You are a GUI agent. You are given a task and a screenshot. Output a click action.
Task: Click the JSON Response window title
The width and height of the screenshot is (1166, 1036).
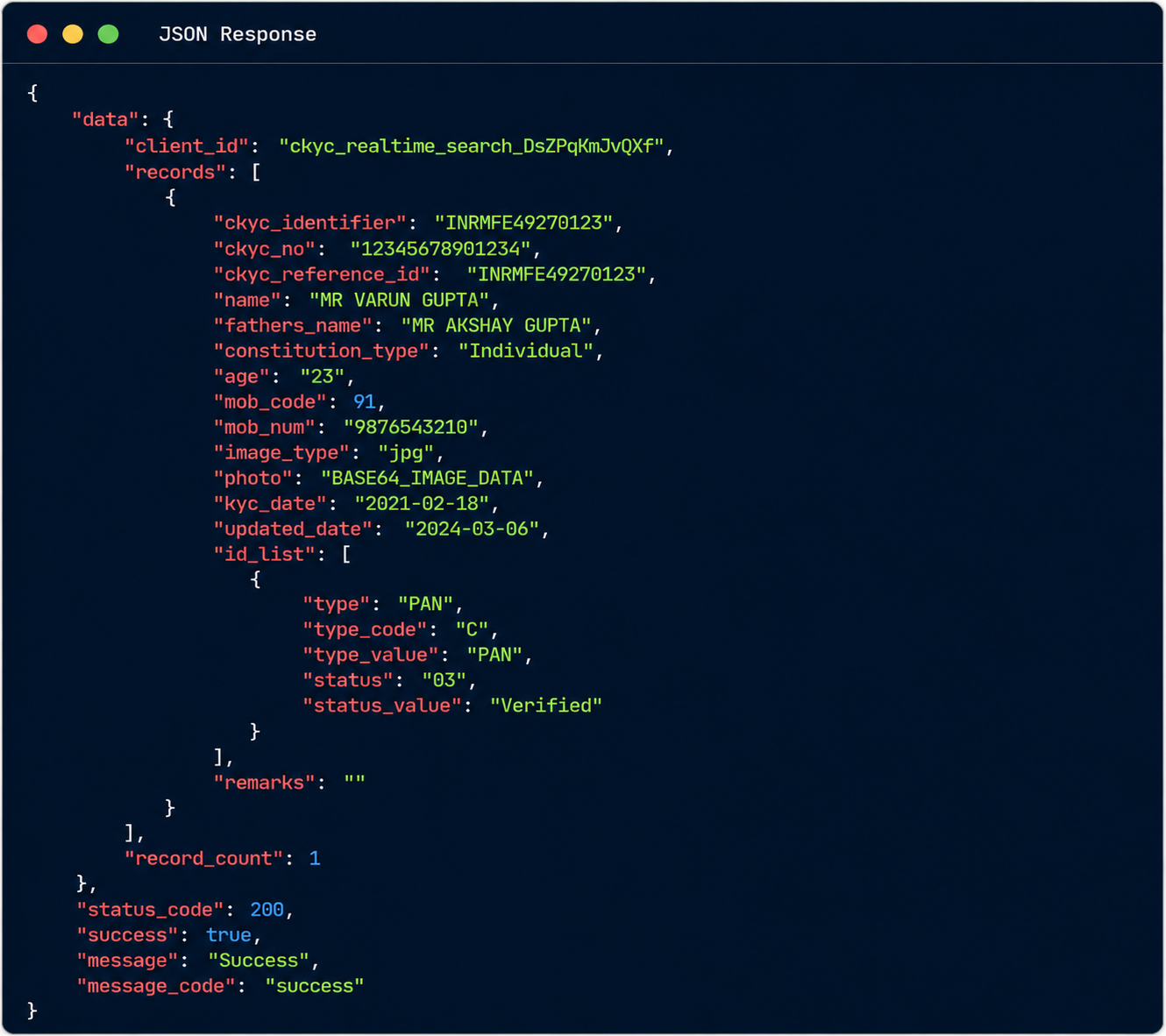coord(238,34)
